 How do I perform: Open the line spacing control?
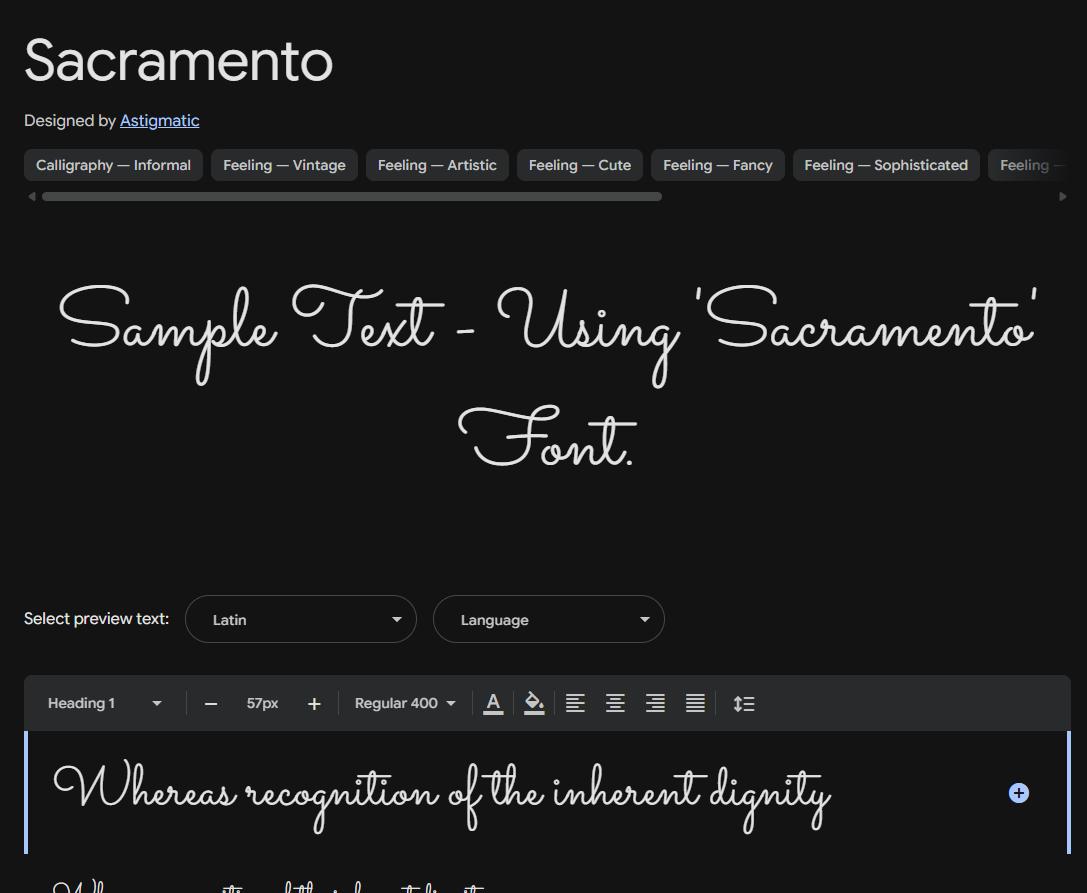tap(744, 704)
